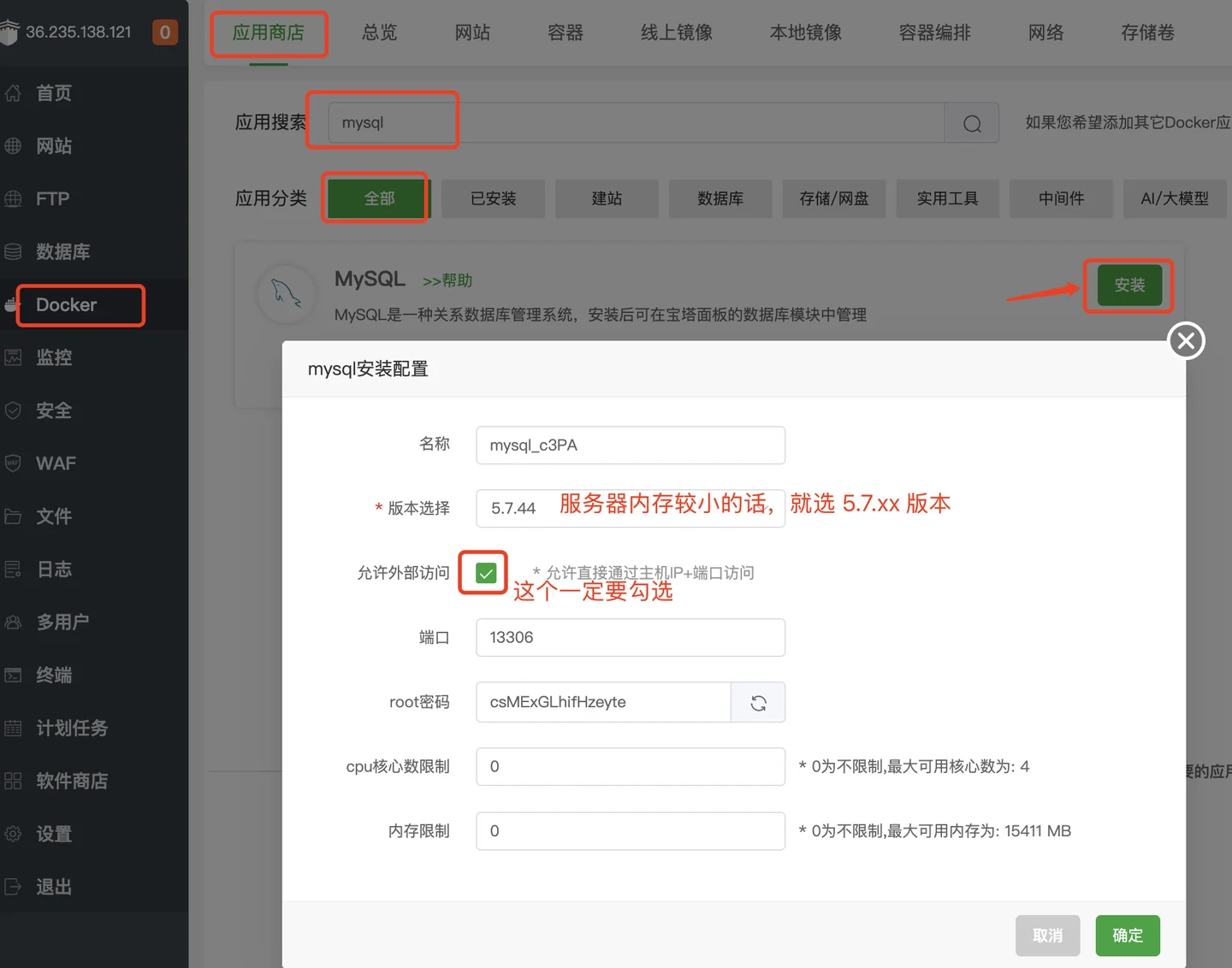Click the MySQL app title text
Viewport: 1232px width, 968px height.
click(x=370, y=279)
